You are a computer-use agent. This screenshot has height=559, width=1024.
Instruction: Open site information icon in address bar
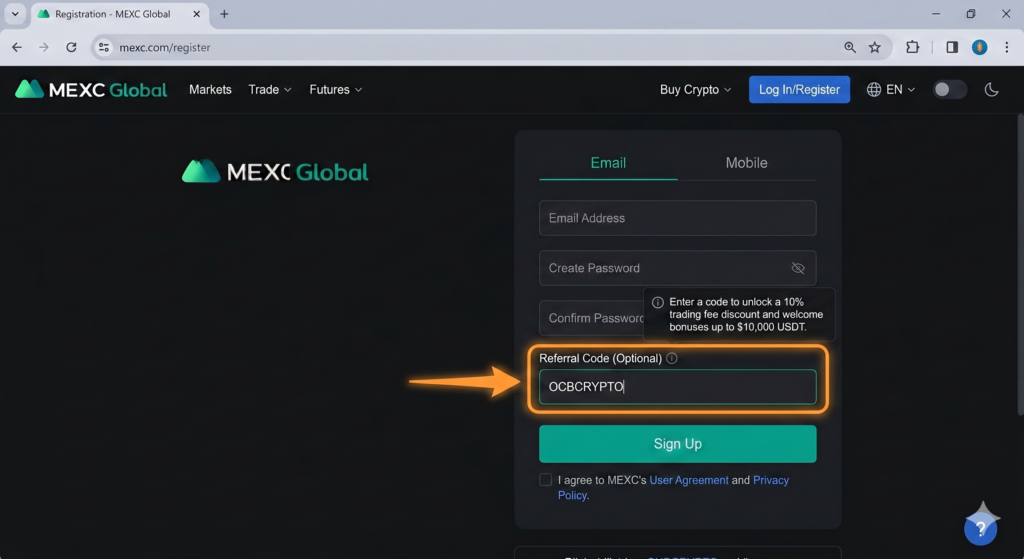[x=103, y=47]
